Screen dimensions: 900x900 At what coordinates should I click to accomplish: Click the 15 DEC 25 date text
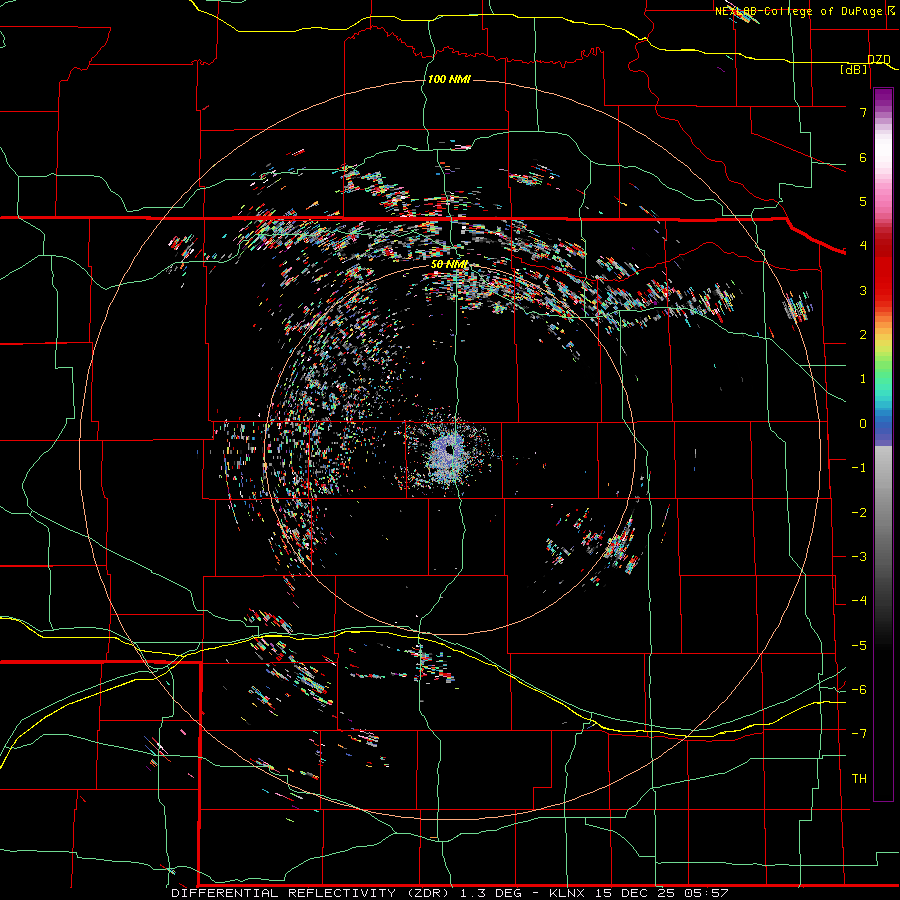coord(634,893)
